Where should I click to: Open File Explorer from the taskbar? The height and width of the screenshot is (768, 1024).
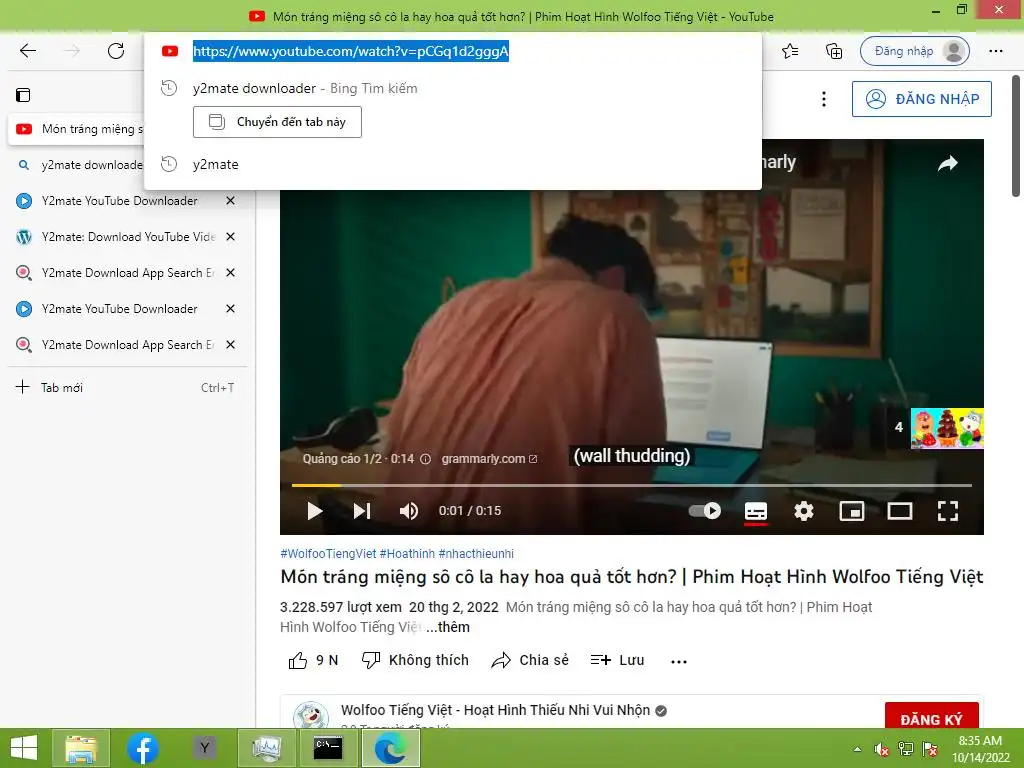point(81,748)
